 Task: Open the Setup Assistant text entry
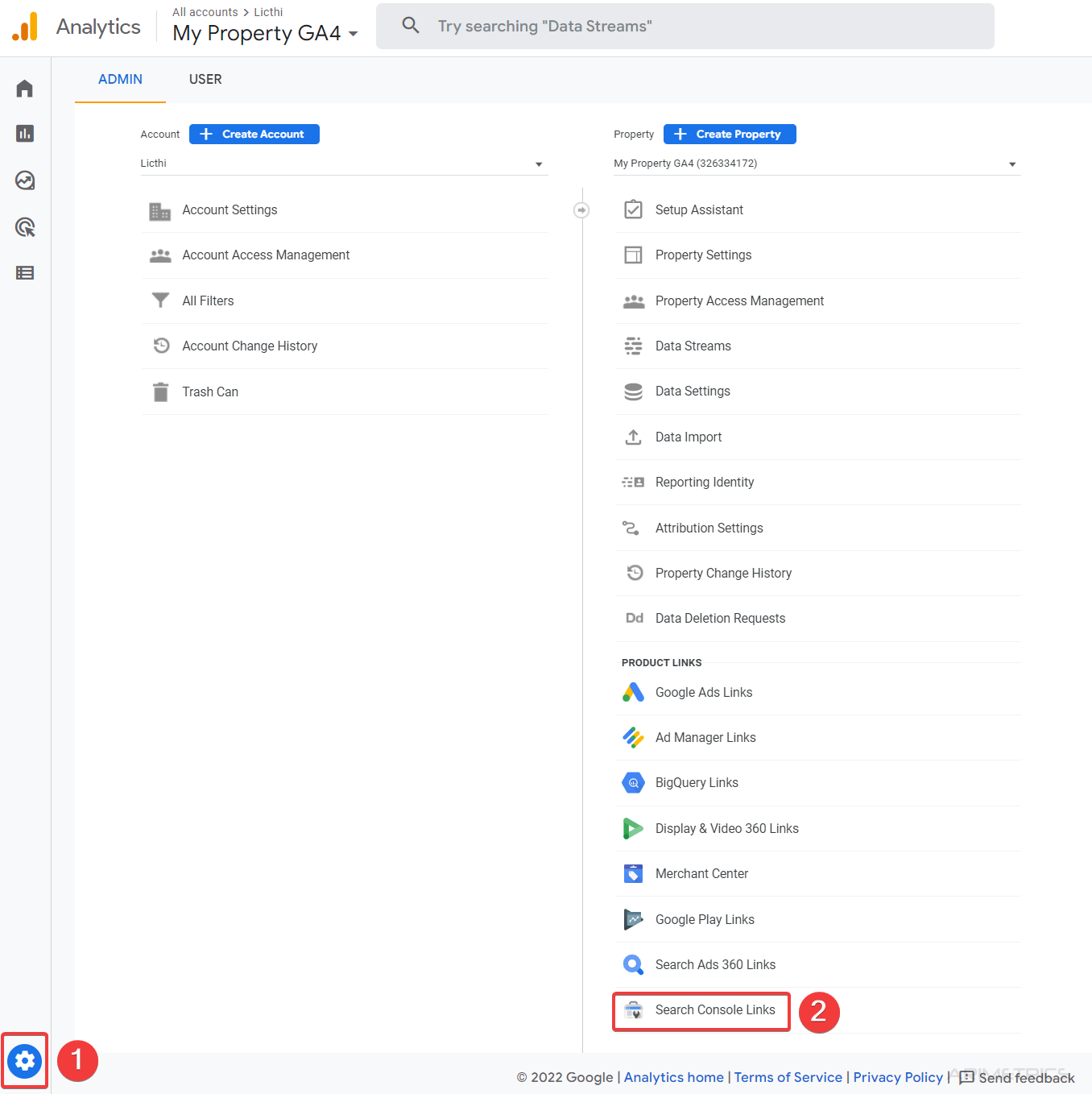point(699,210)
